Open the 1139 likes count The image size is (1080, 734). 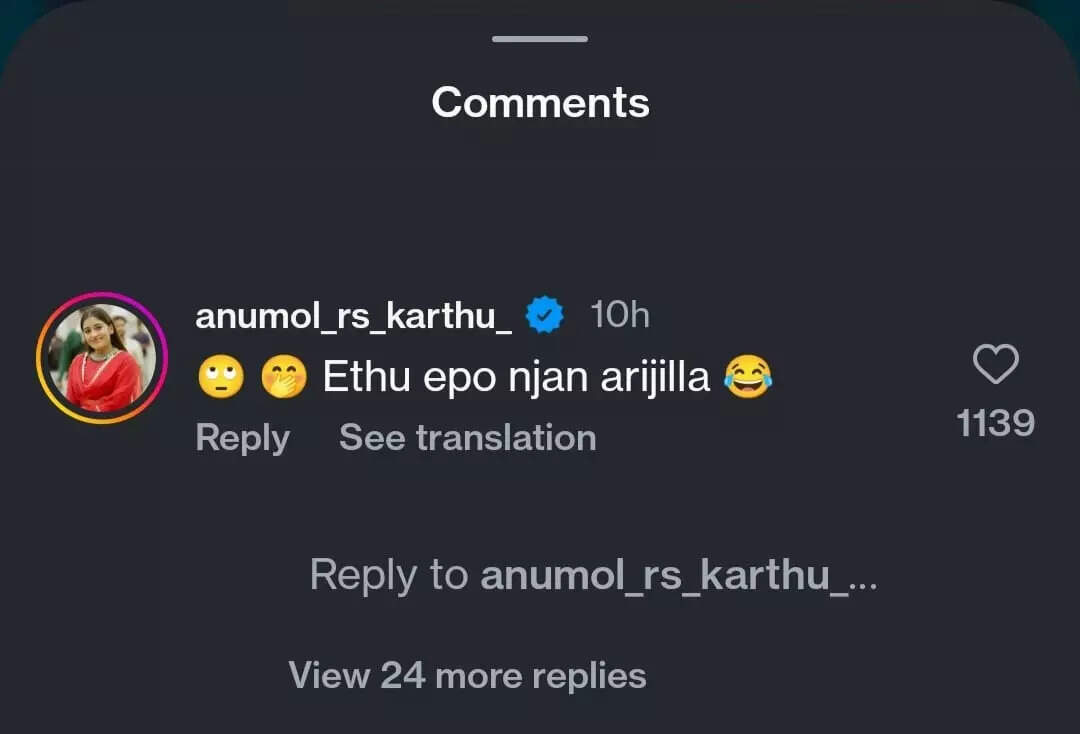click(995, 423)
